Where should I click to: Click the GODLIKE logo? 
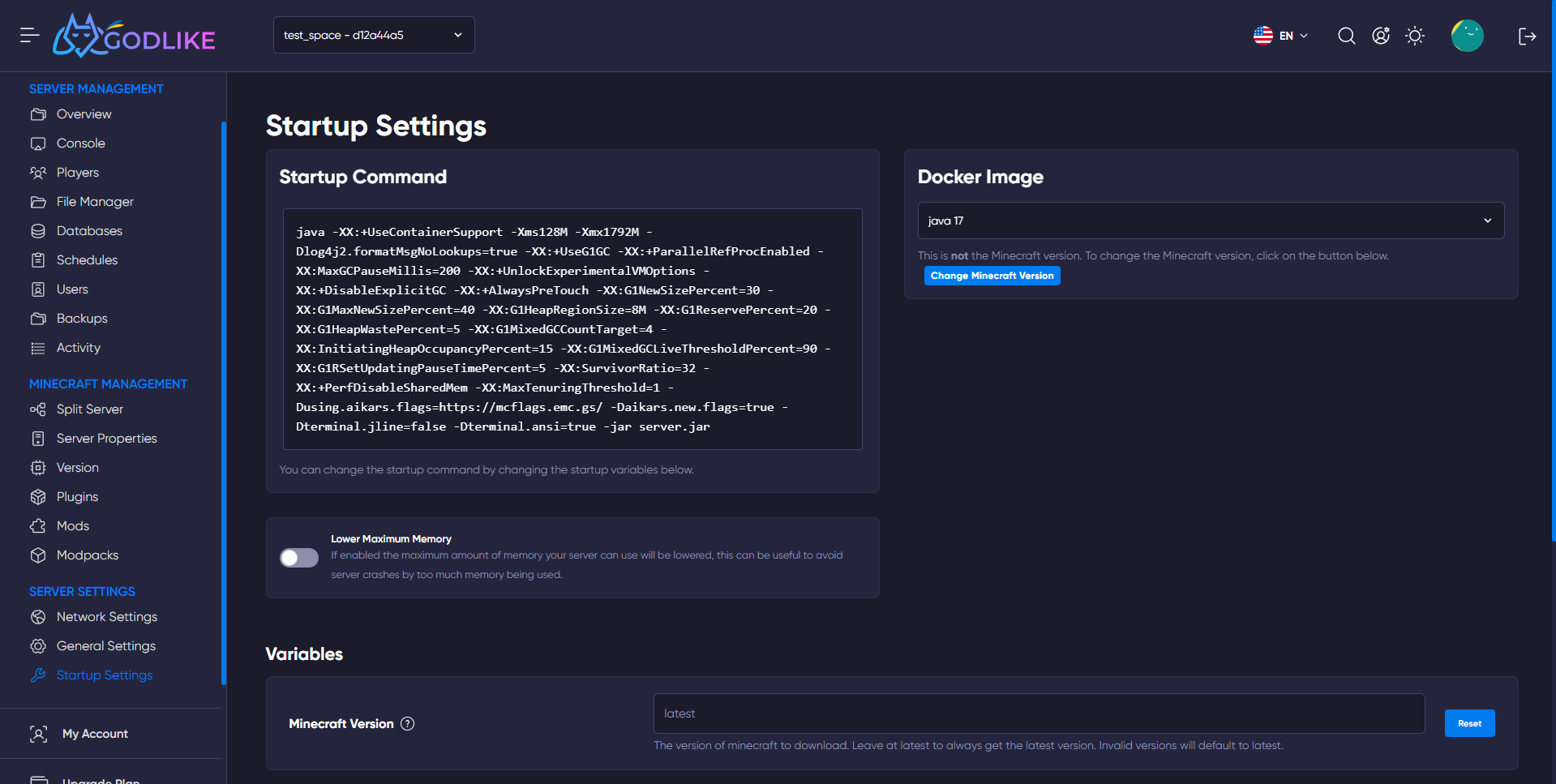[x=135, y=36]
